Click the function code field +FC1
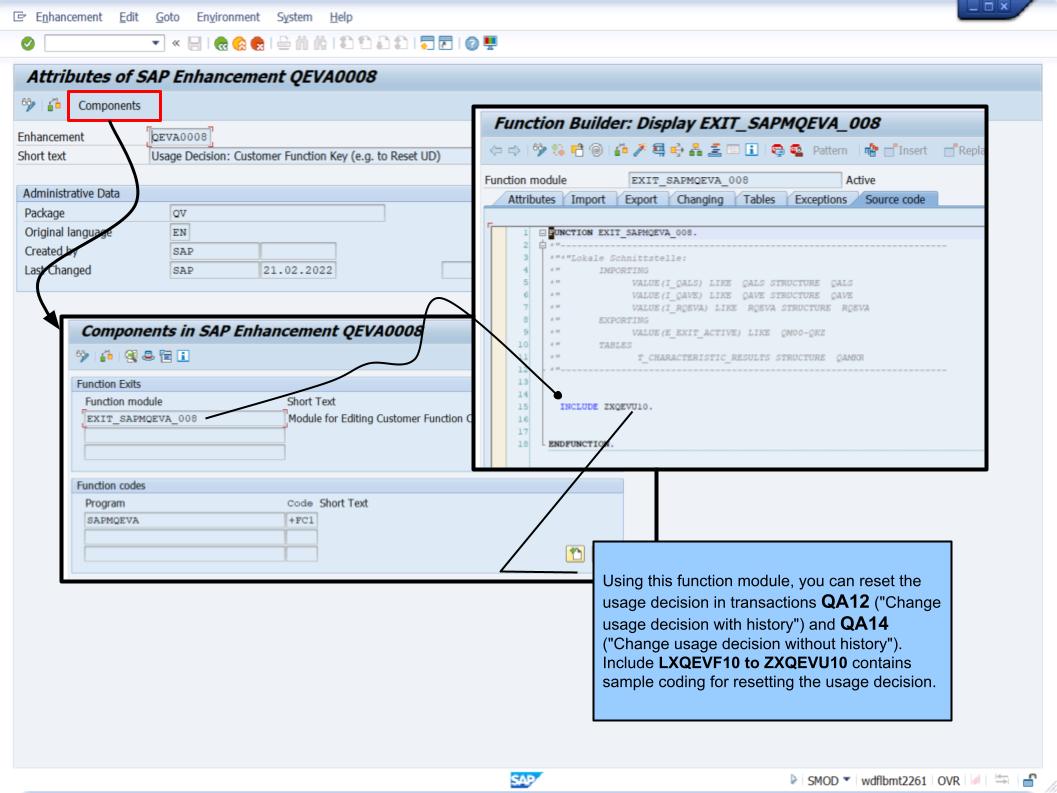The image size is (1057, 793). (x=301, y=521)
